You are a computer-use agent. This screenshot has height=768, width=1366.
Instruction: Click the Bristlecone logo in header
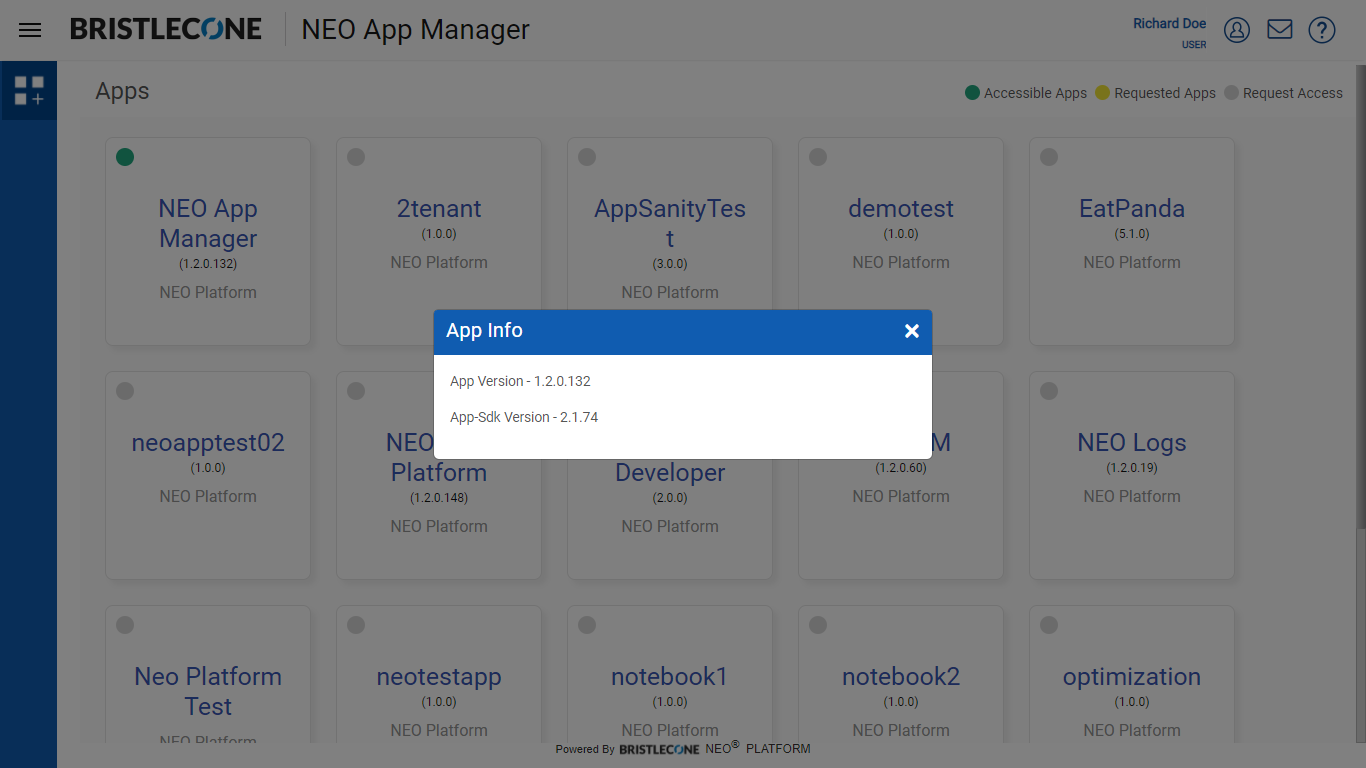pyautogui.click(x=166, y=29)
